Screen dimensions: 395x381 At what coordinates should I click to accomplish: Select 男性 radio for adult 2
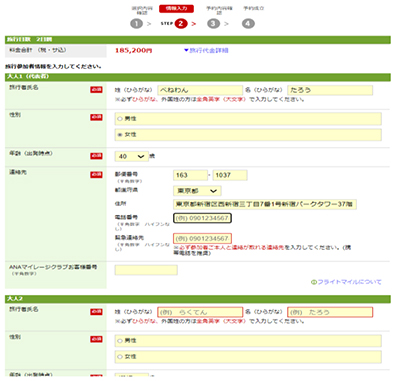click(120, 341)
